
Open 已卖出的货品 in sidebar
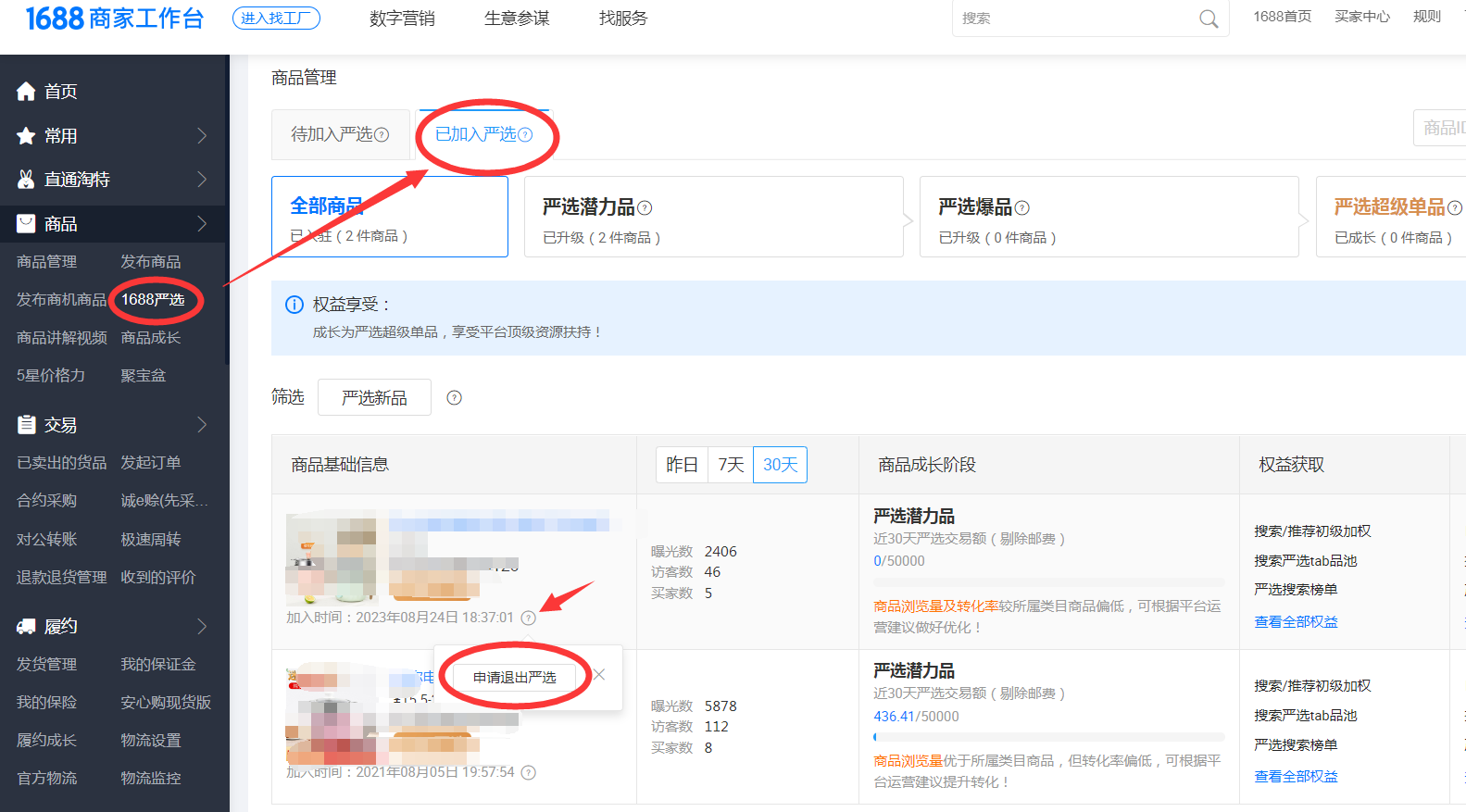click(61, 463)
